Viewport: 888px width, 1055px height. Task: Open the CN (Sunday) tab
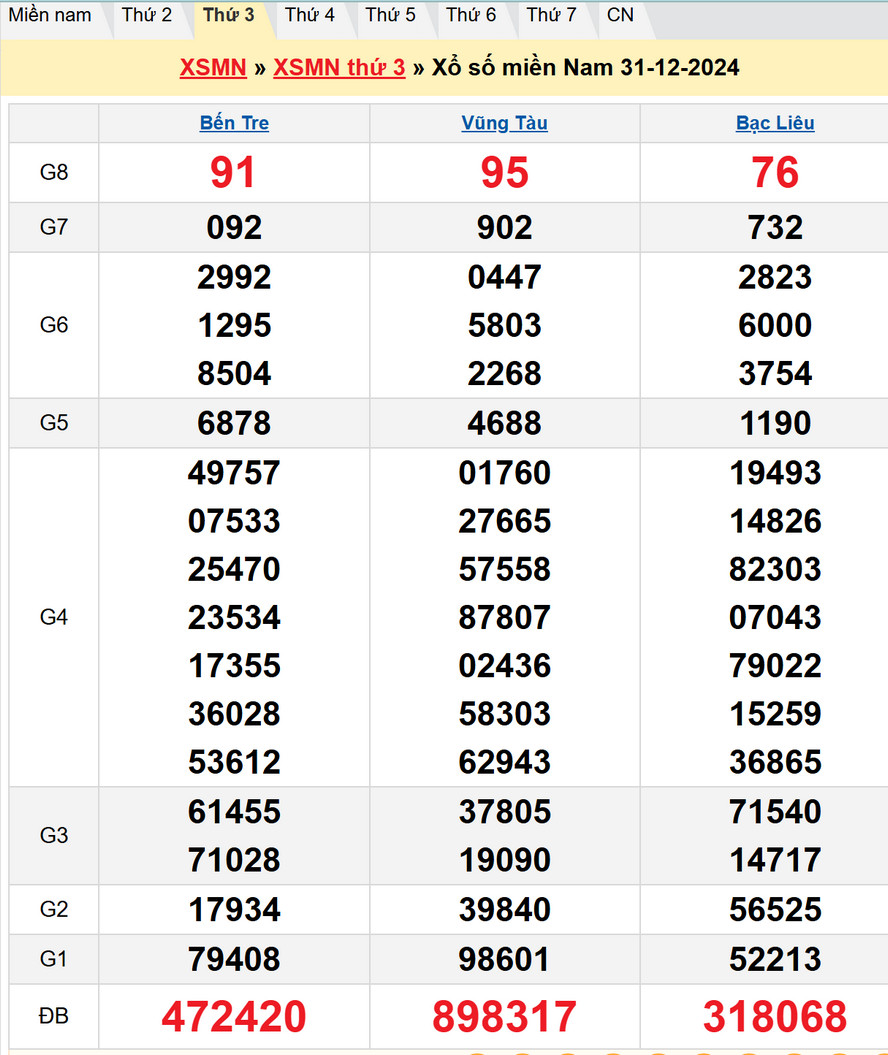click(x=620, y=15)
